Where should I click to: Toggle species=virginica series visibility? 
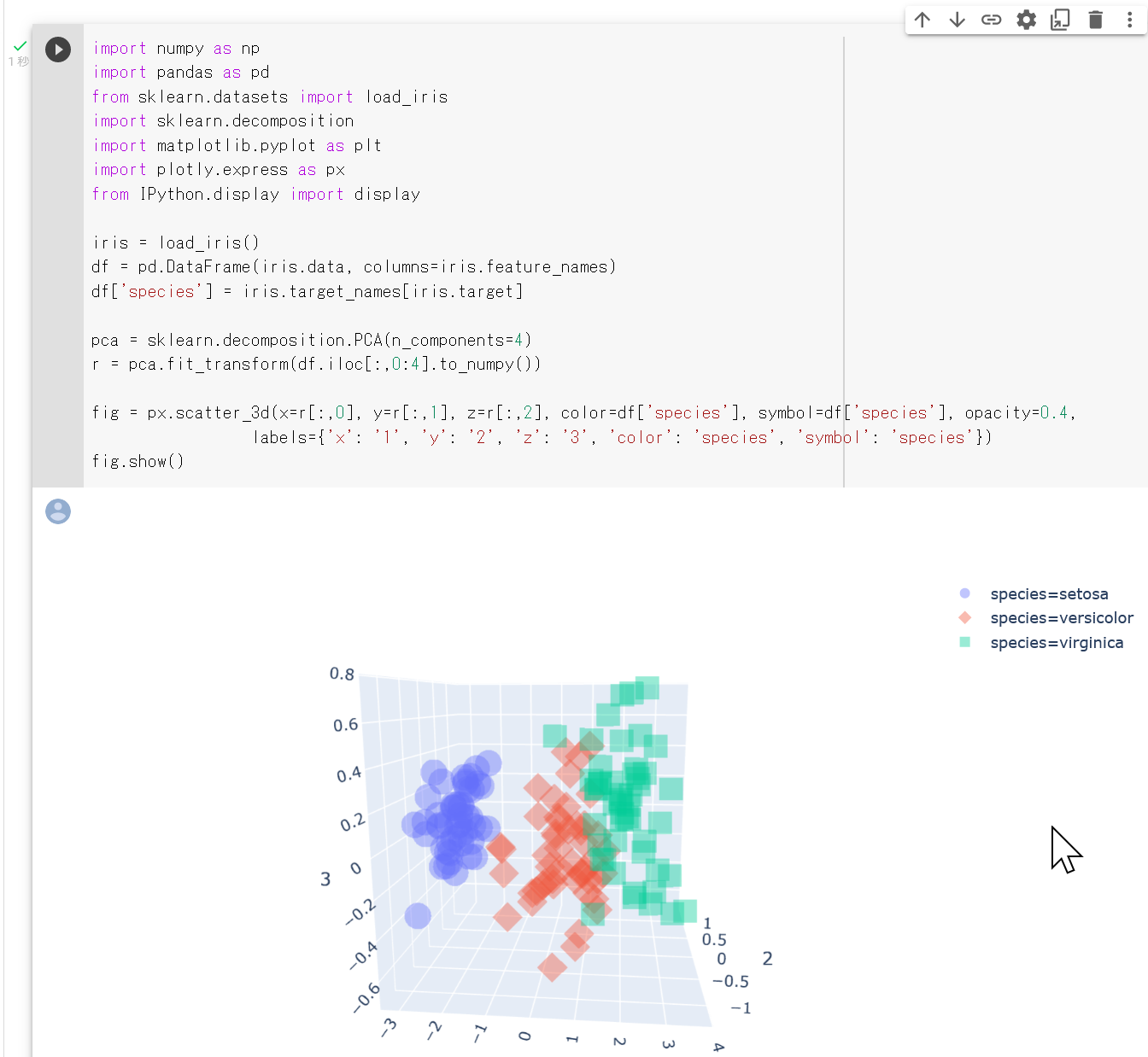point(1056,643)
